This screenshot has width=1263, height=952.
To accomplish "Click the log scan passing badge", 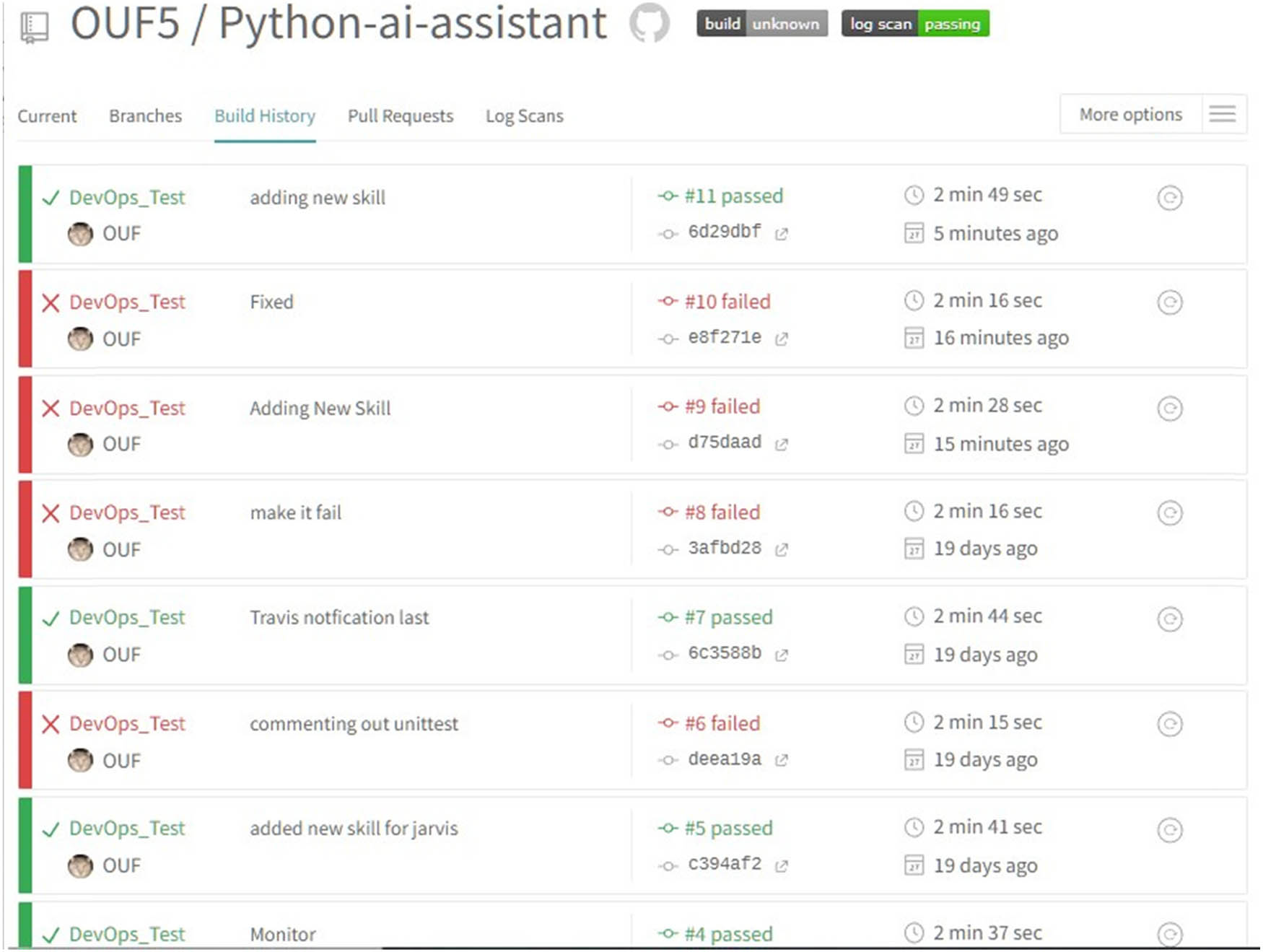I will (x=914, y=24).
